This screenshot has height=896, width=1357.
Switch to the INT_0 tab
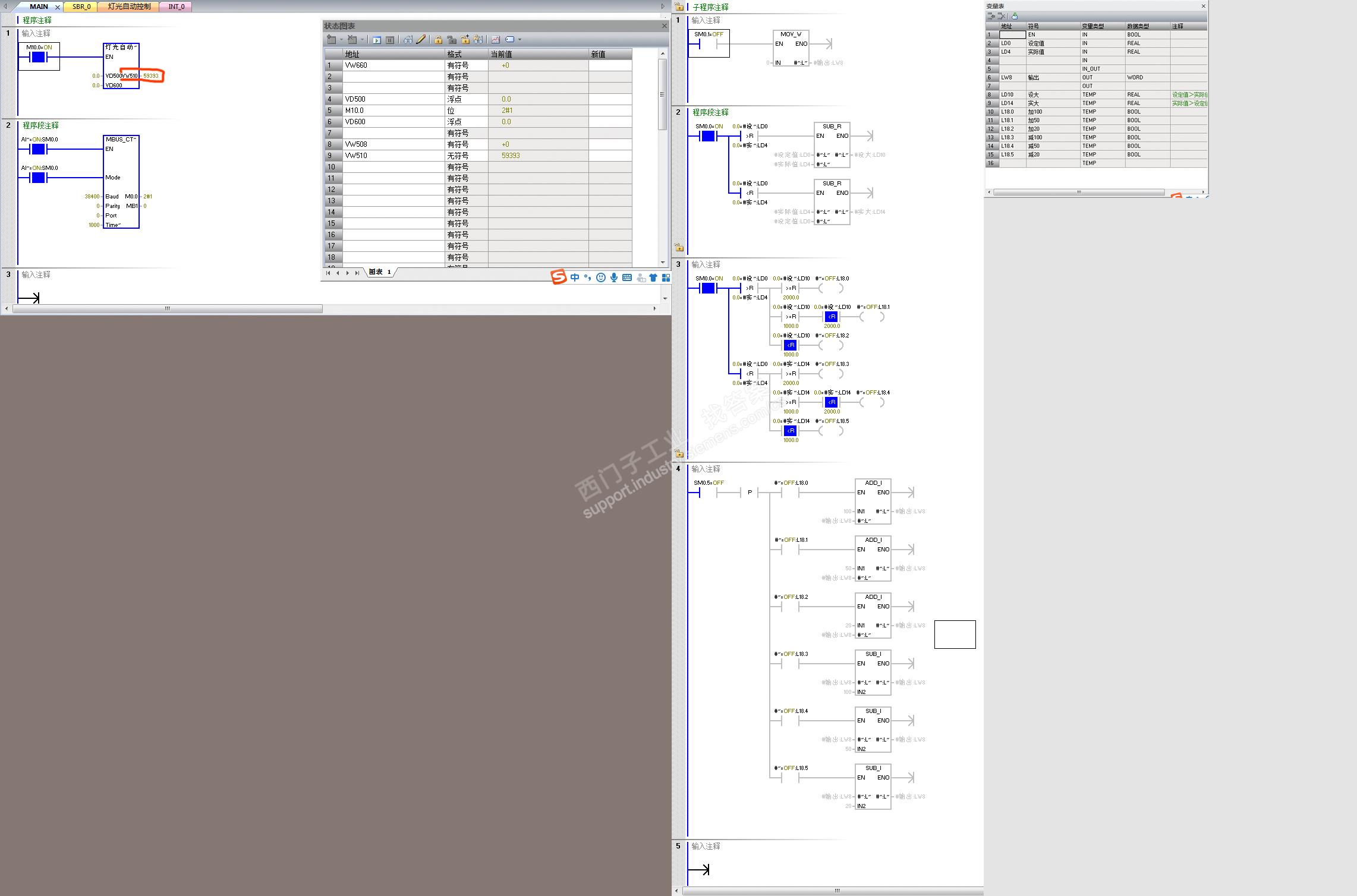click(177, 7)
